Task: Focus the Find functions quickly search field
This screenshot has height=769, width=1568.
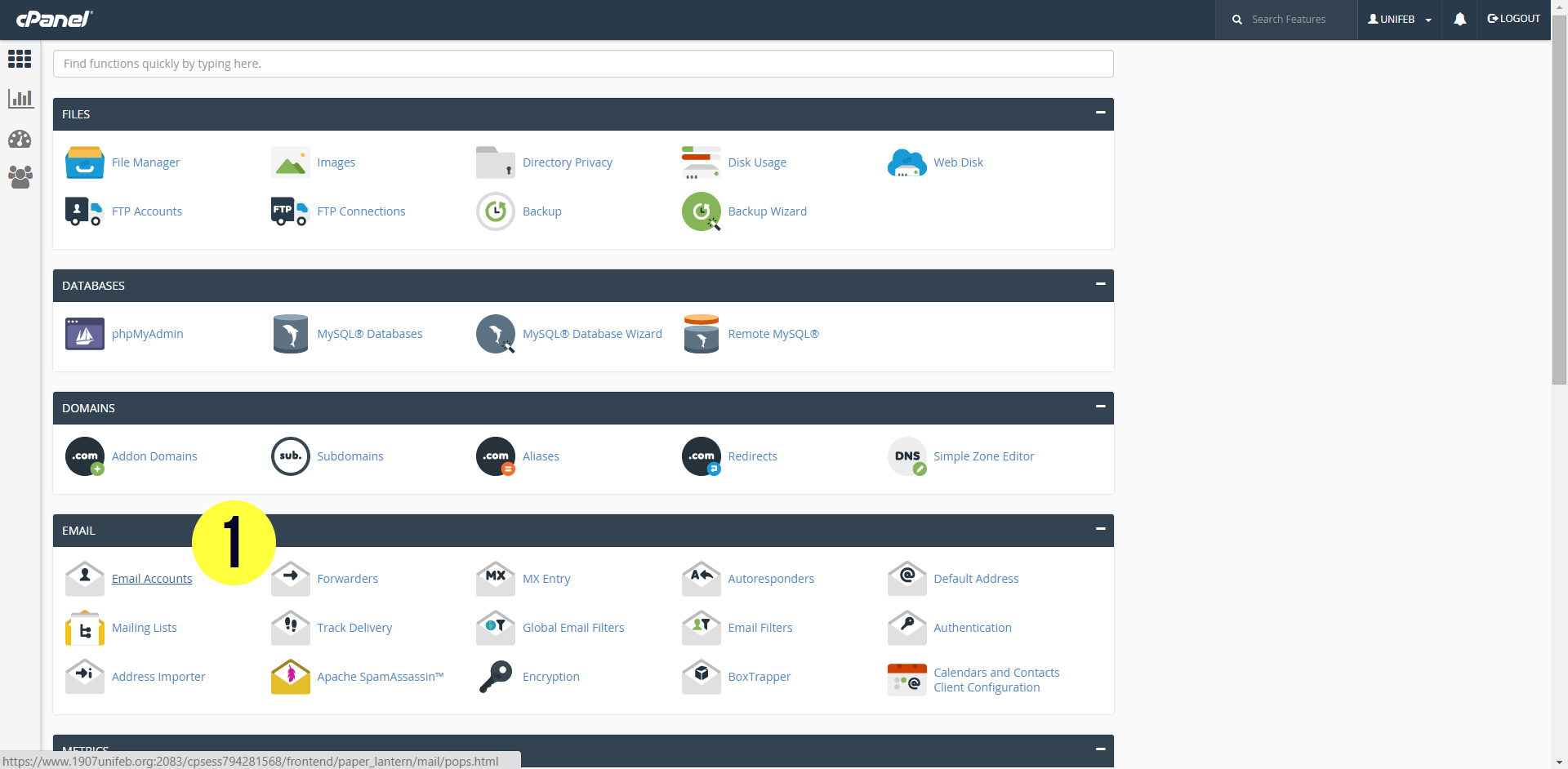Action: tap(582, 64)
